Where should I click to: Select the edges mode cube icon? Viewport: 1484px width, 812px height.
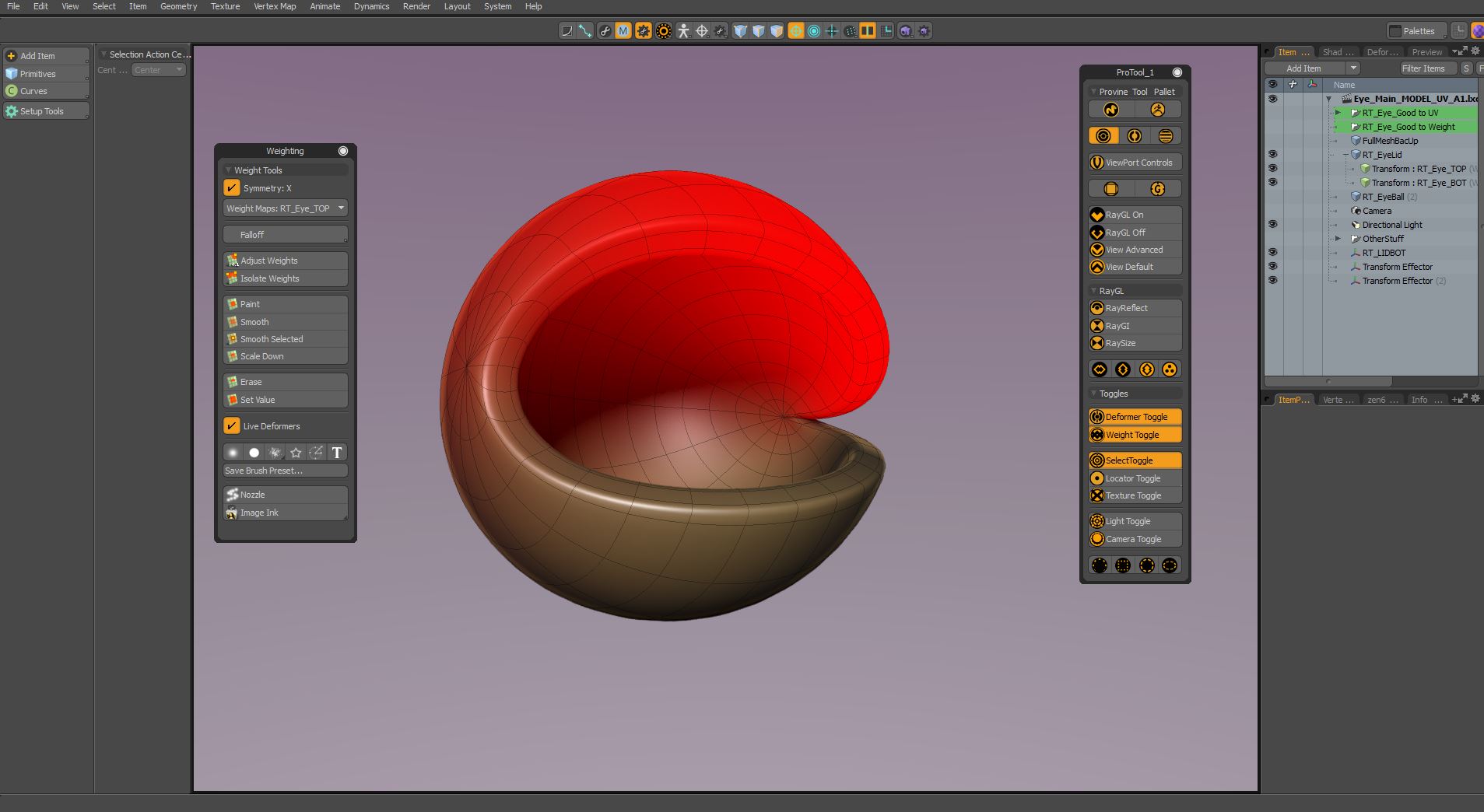(758, 31)
